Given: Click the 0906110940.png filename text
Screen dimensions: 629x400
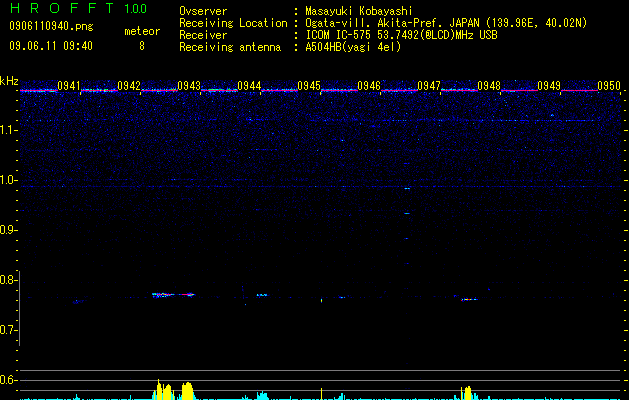Looking at the screenshot, I should (51, 27).
